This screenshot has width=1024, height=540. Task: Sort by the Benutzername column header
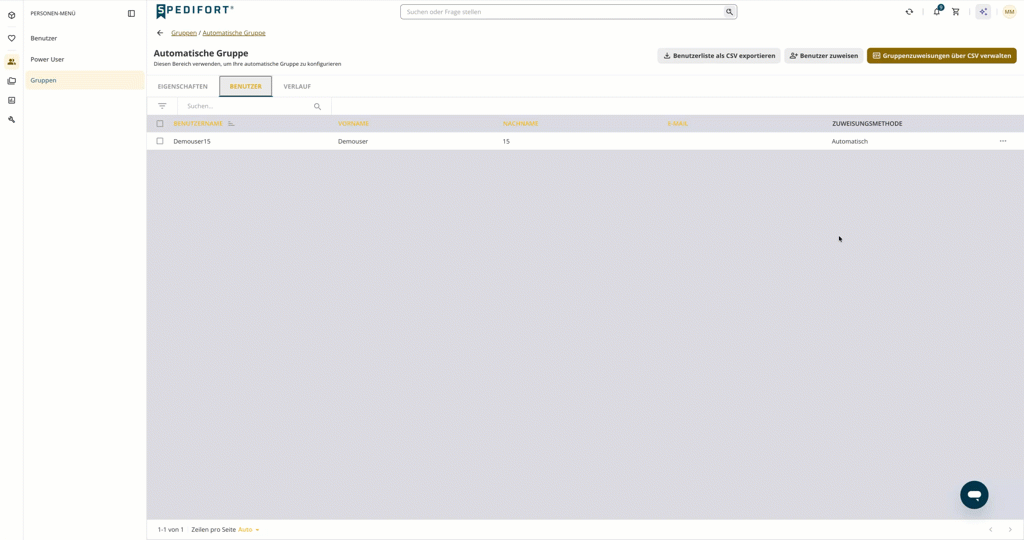(x=198, y=123)
